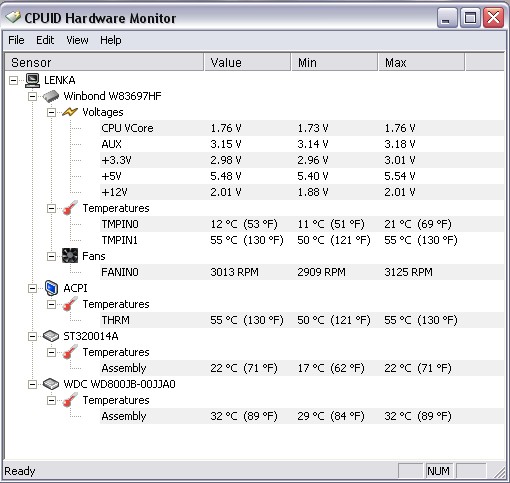Click the LENKA computer icon
510x483 pixels.
coord(32,80)
